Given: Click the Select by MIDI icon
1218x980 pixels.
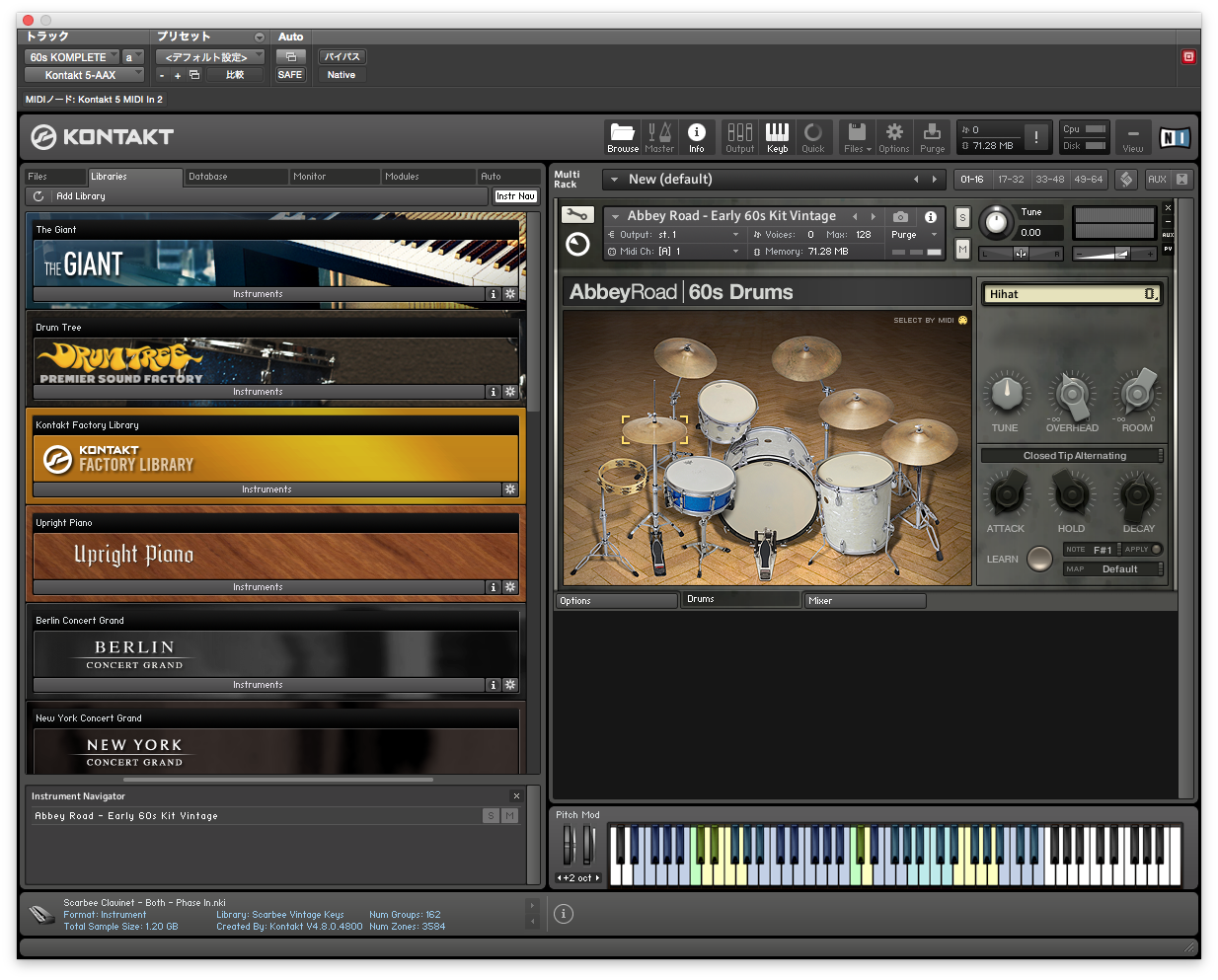Looking at the screenshot, I should 963,320.
